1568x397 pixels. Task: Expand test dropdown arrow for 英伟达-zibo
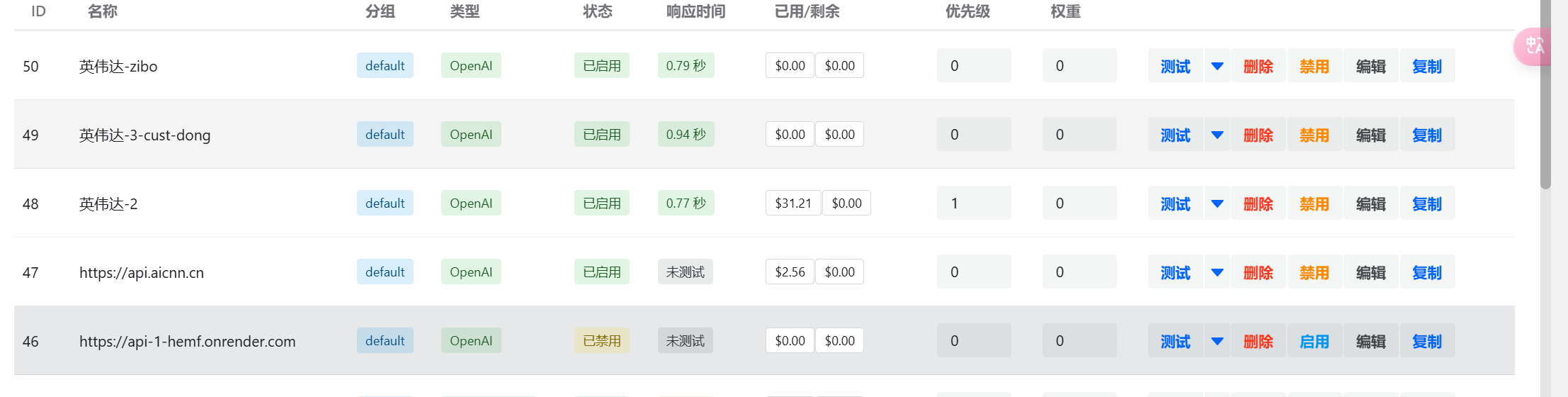tap(1217, 66)
